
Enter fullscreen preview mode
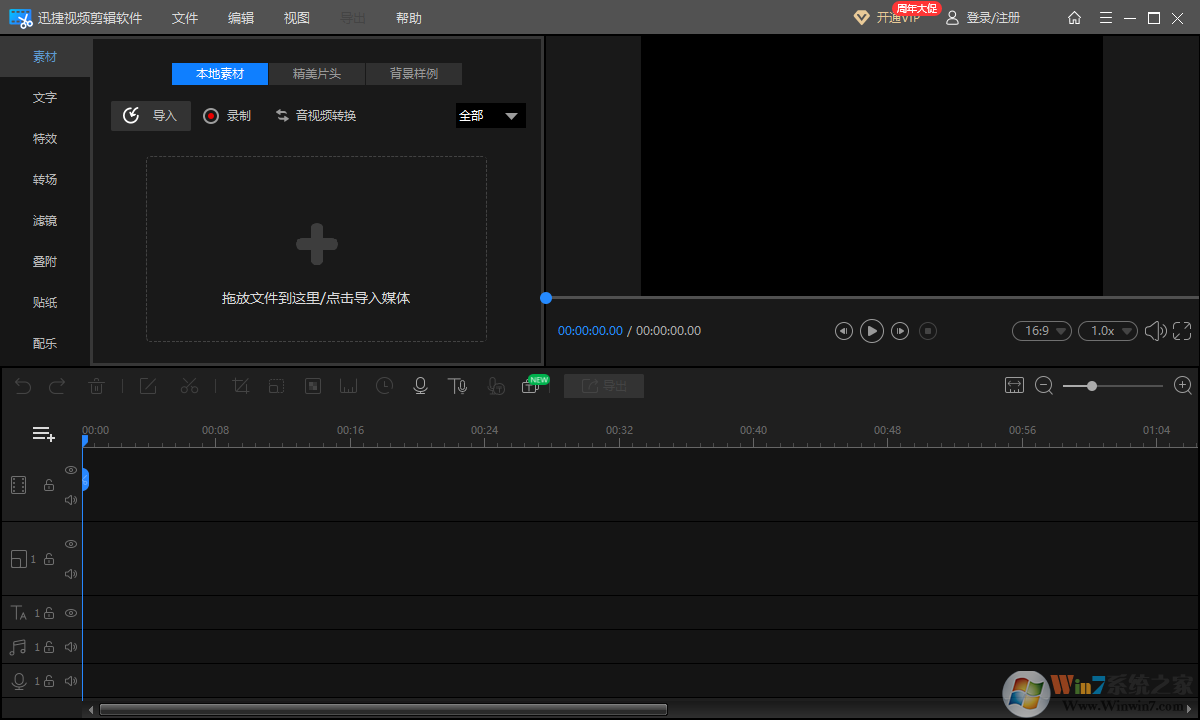pos(1182,330)
